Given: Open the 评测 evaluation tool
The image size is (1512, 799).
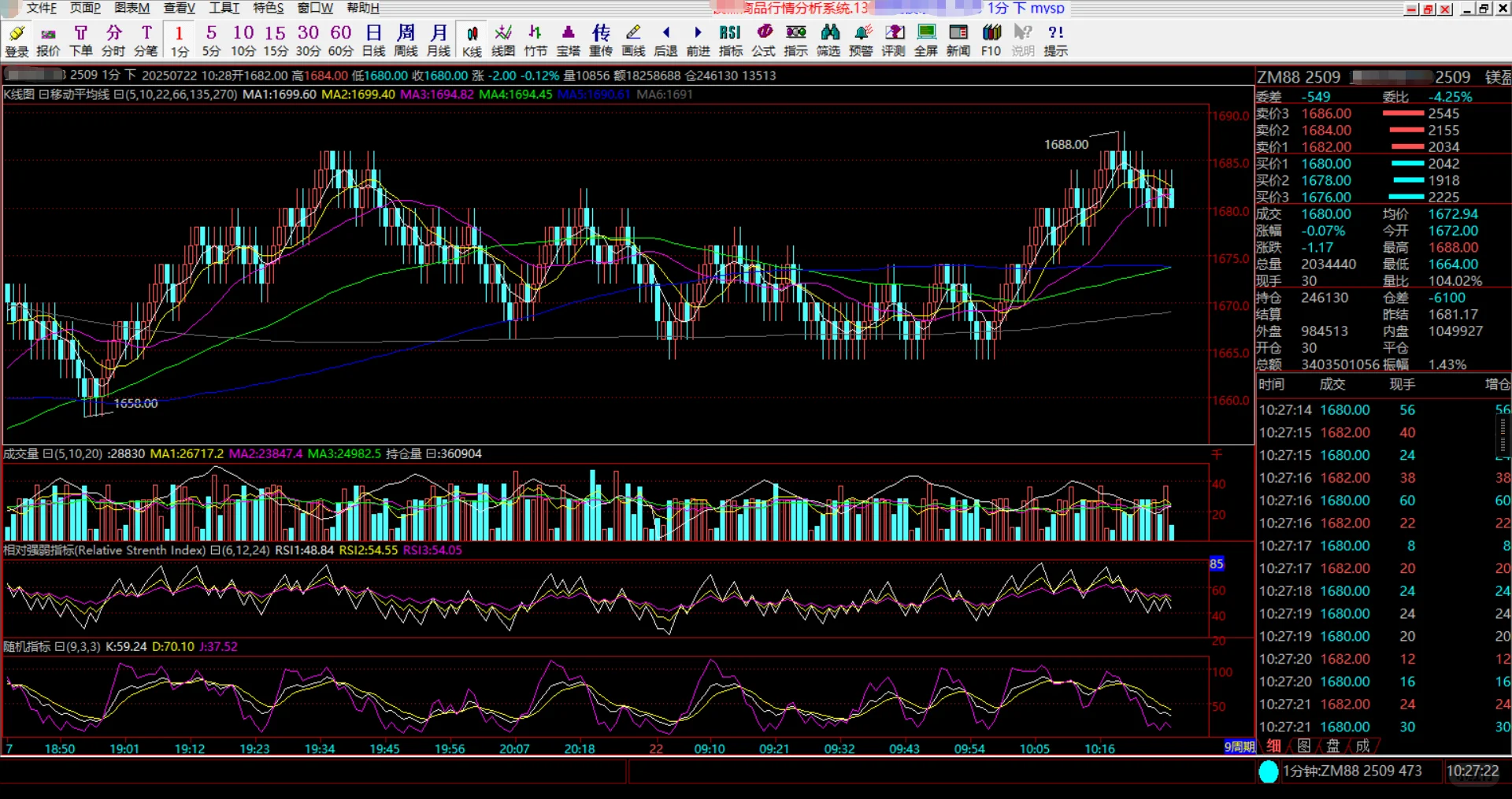Looking at the screenshot, I should click(x=894, y=40).
